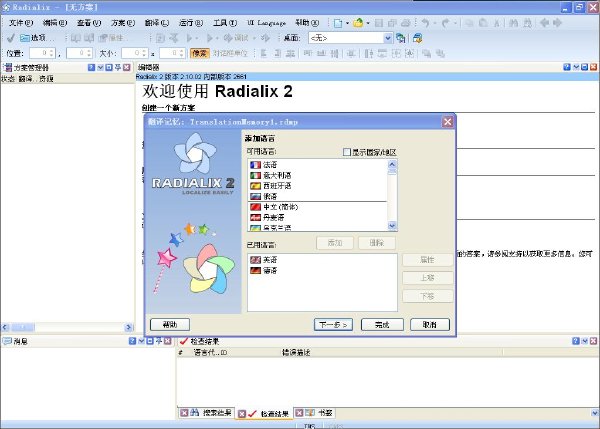Open the 方案管理器 panel menu arrow

pos(100,67)
